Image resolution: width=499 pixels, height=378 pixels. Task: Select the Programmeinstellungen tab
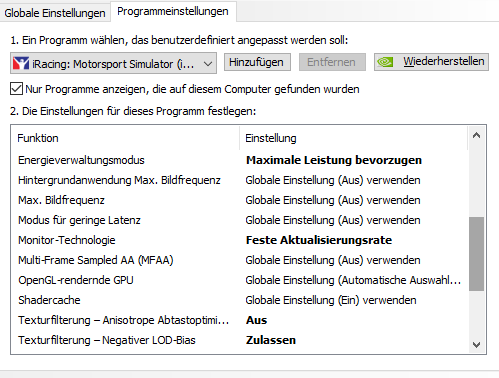click(x=173, y=11)
